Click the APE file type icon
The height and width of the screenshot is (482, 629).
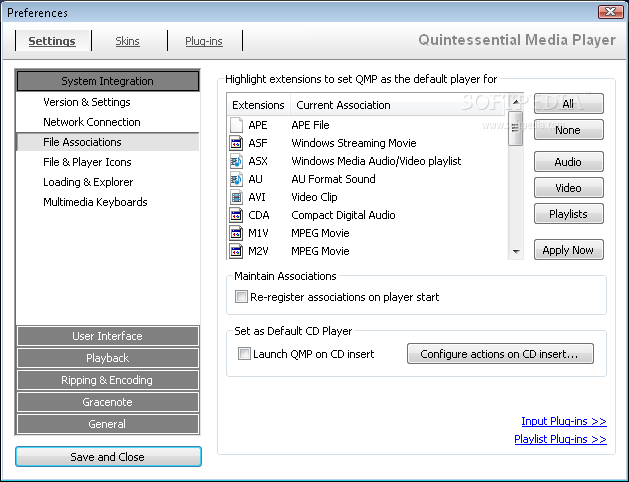tap(236, 125)
